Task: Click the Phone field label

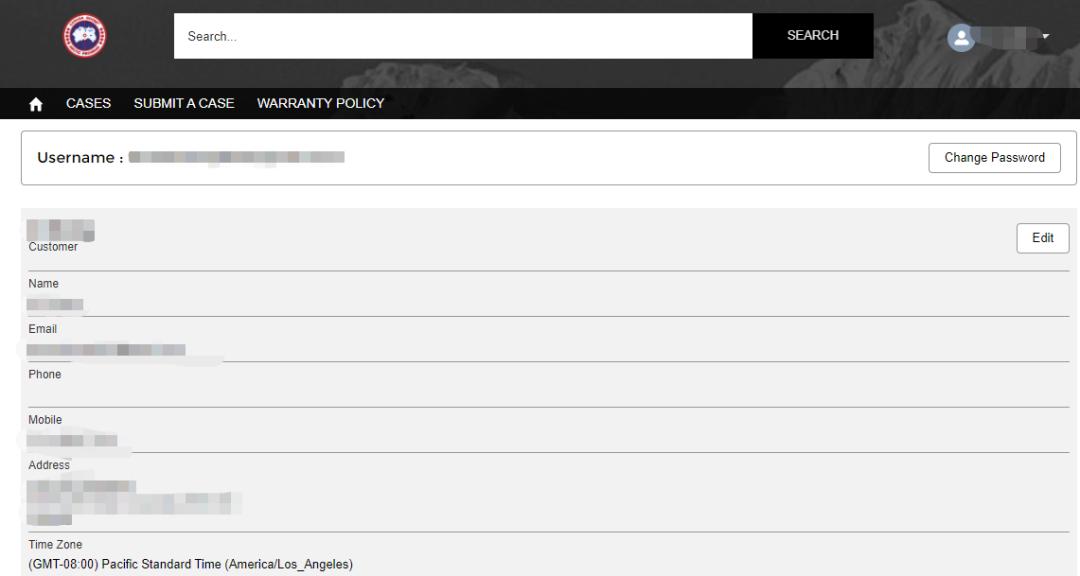Action: click(45, 374)
